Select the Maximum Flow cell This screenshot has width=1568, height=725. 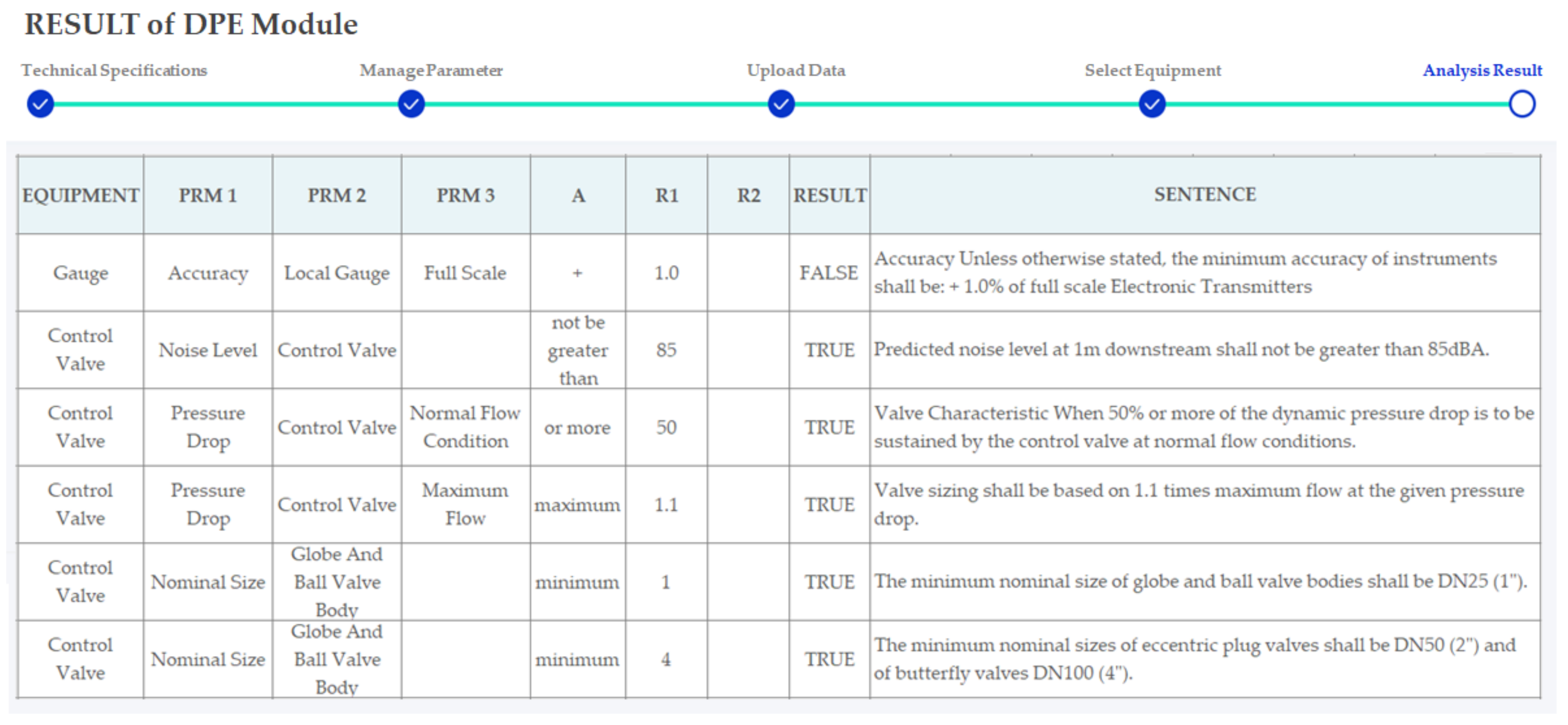tap(465, 505)
